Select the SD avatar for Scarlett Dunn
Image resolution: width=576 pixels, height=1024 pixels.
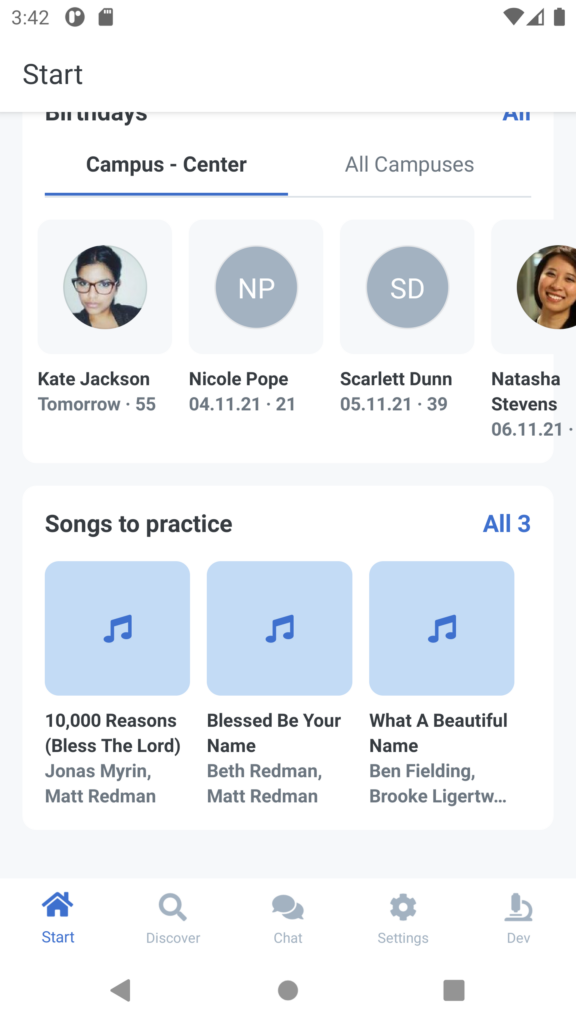pos(408,287)
